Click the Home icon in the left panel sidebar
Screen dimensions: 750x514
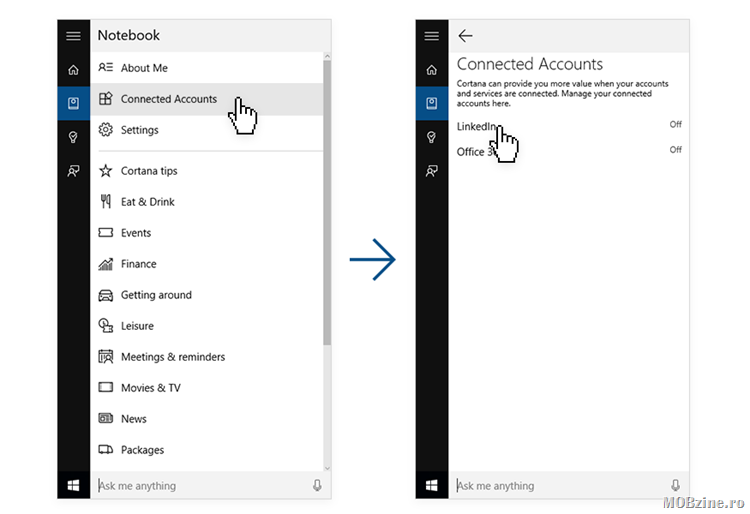point(73,70)
